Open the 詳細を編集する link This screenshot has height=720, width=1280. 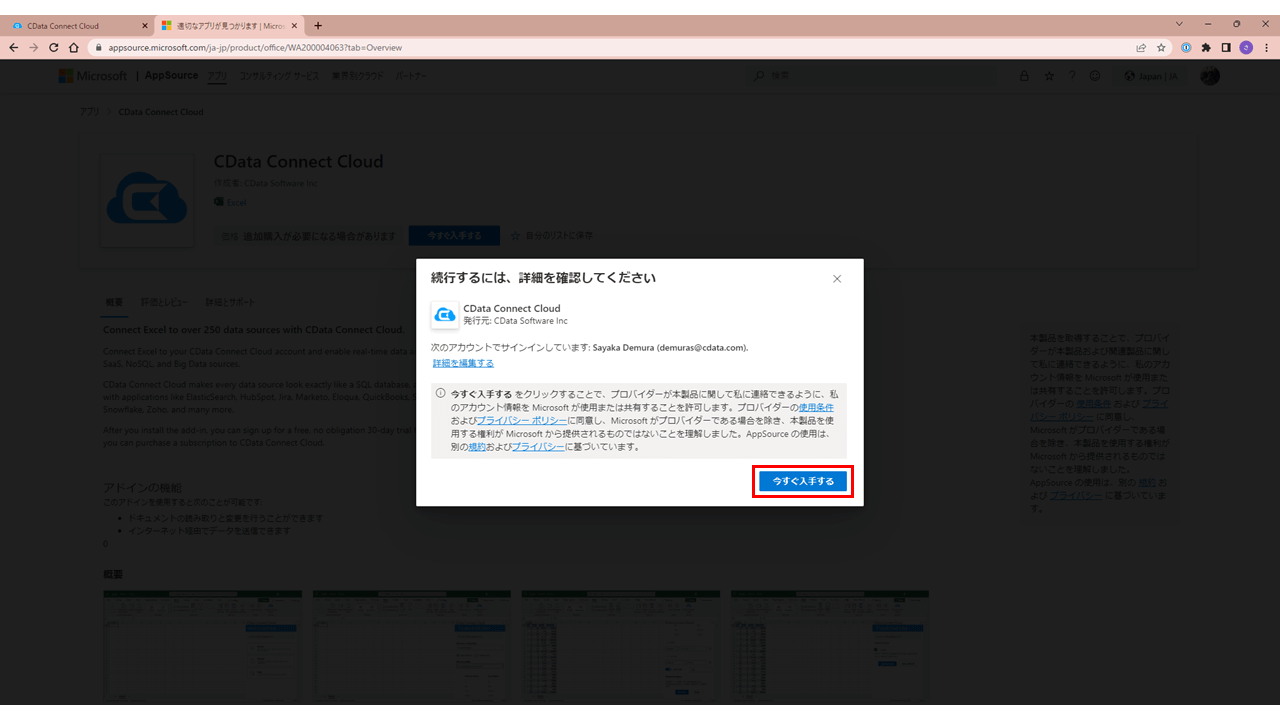463,363
